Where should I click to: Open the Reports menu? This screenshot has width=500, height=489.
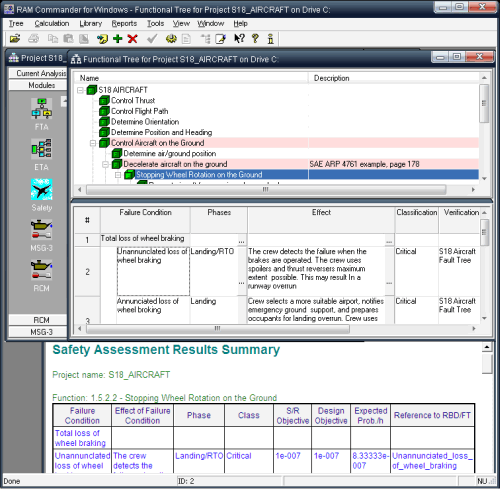click(124, 23)
